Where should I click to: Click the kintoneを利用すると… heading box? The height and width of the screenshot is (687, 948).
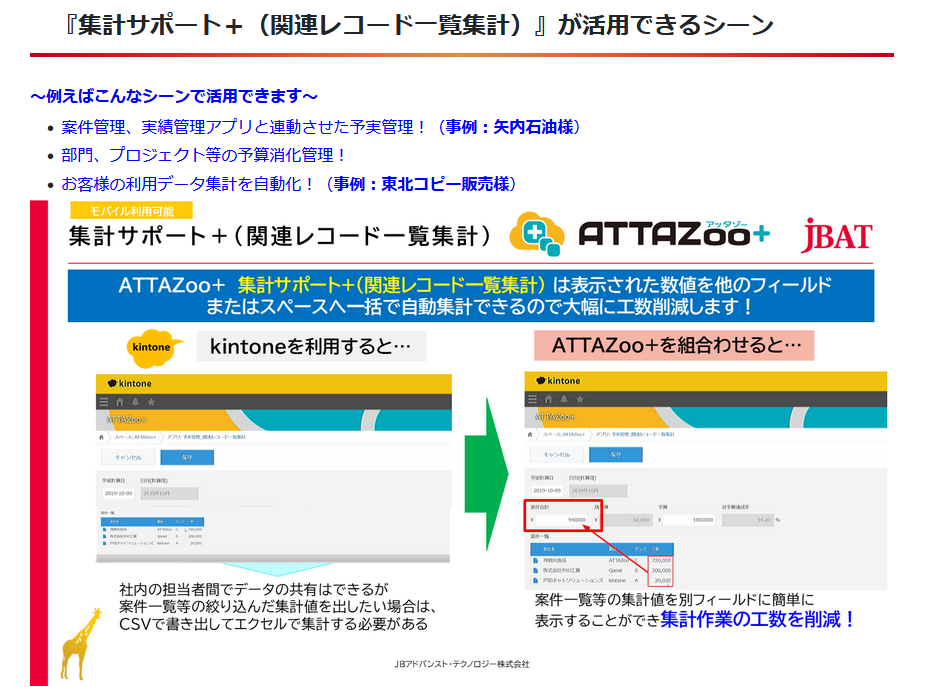[311, 346]
